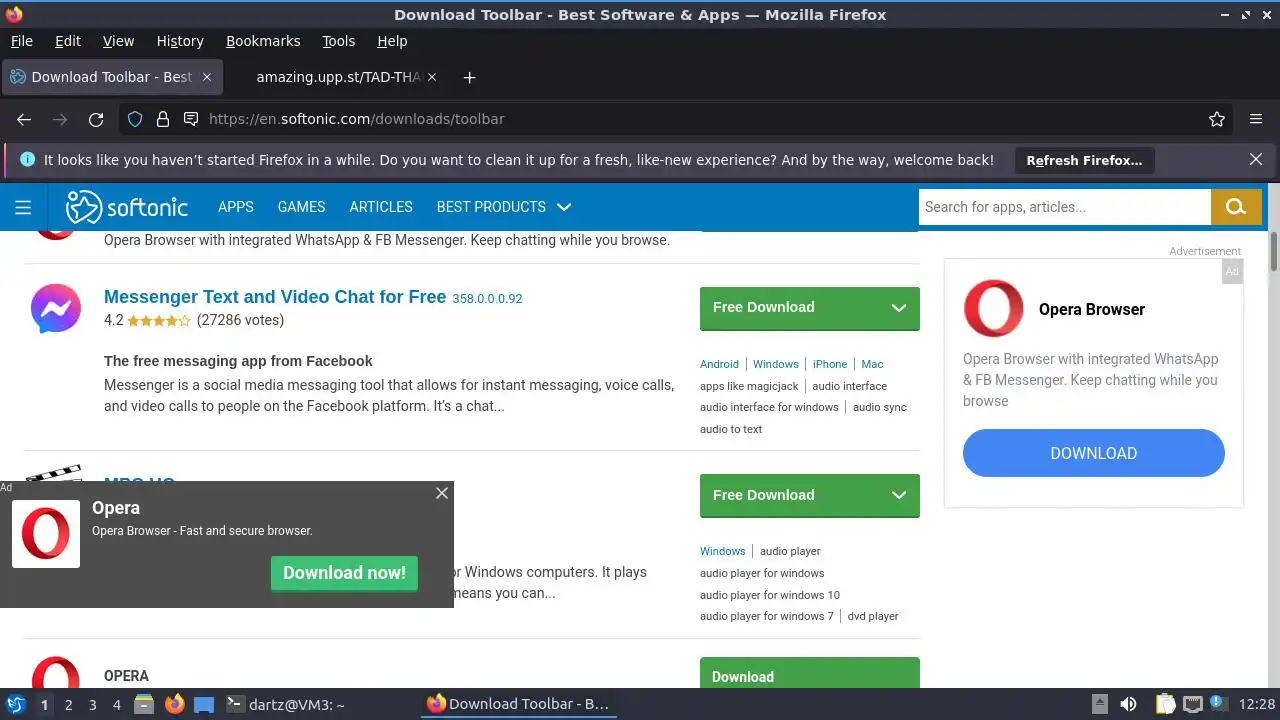Open the Tools menu
Image resolution: width=1280 pixels, height=720 pixels.
tap(338, 41)
